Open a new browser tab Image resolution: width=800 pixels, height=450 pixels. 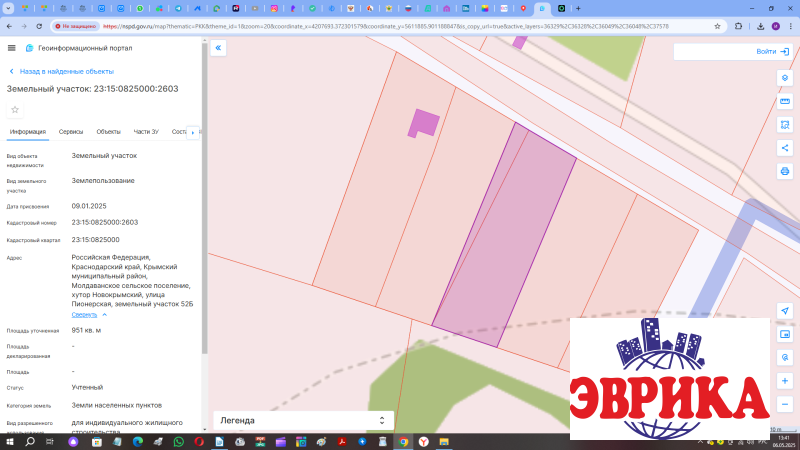tap(578, 8)
